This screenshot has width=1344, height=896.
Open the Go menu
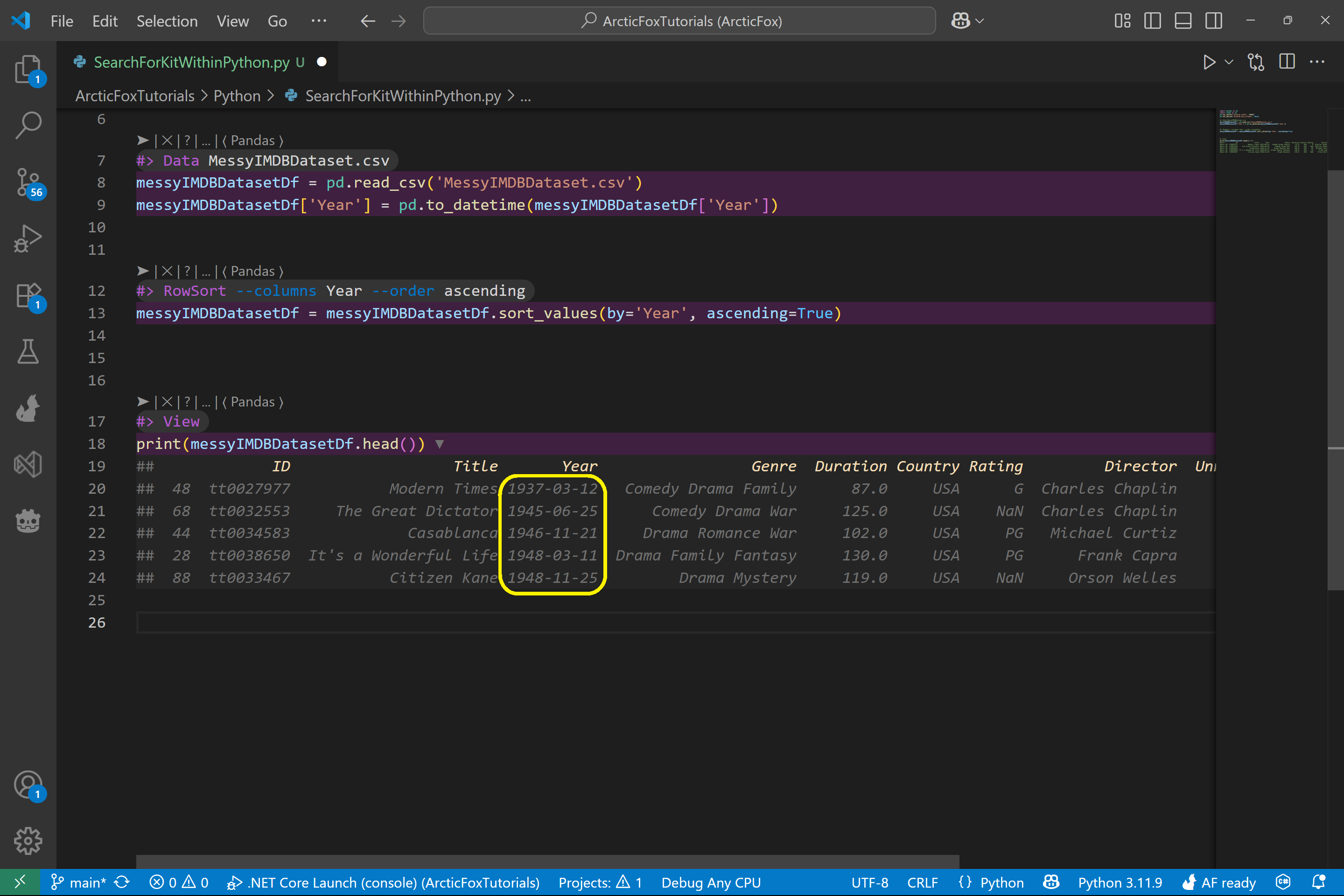point(277,21)
